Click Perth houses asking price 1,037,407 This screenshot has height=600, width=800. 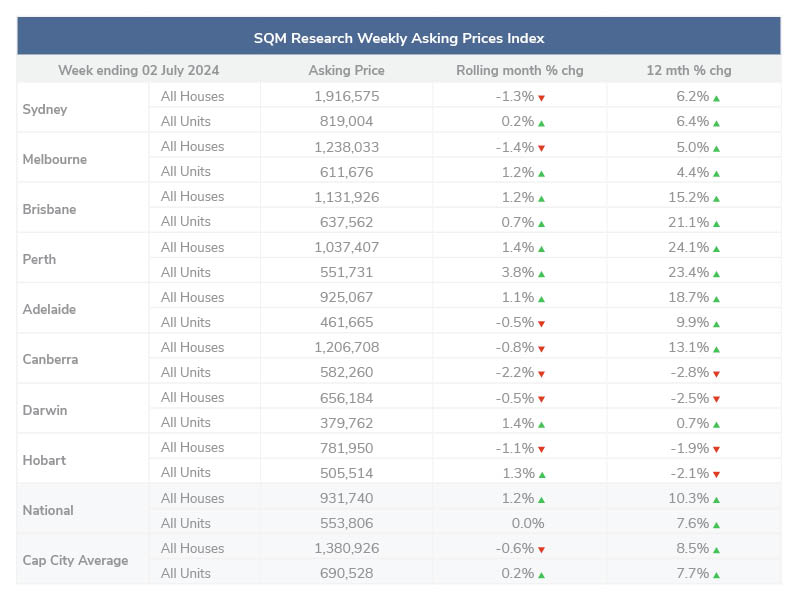pos(346,247)
